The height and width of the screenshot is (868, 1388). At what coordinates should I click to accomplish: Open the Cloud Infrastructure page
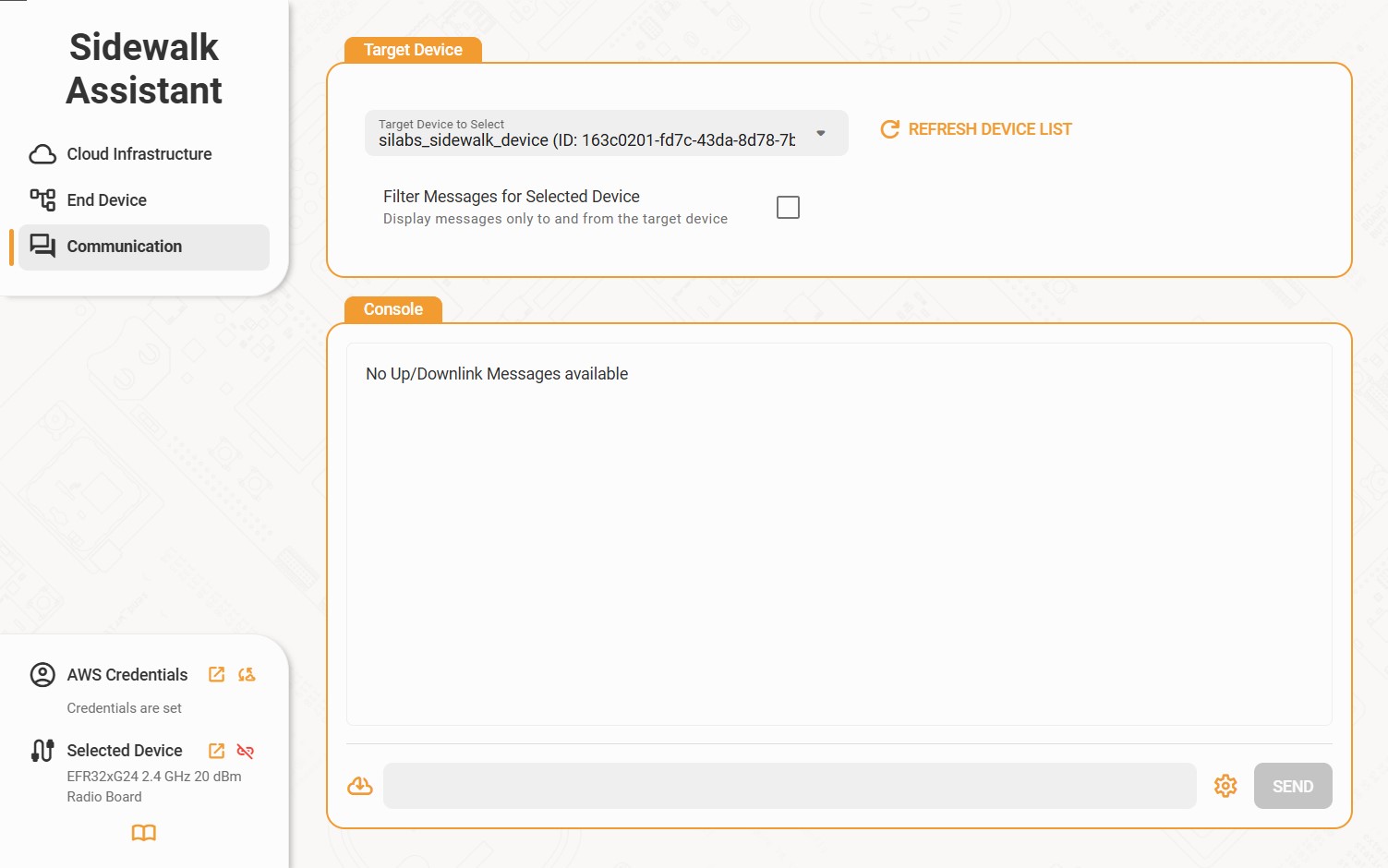144,154
